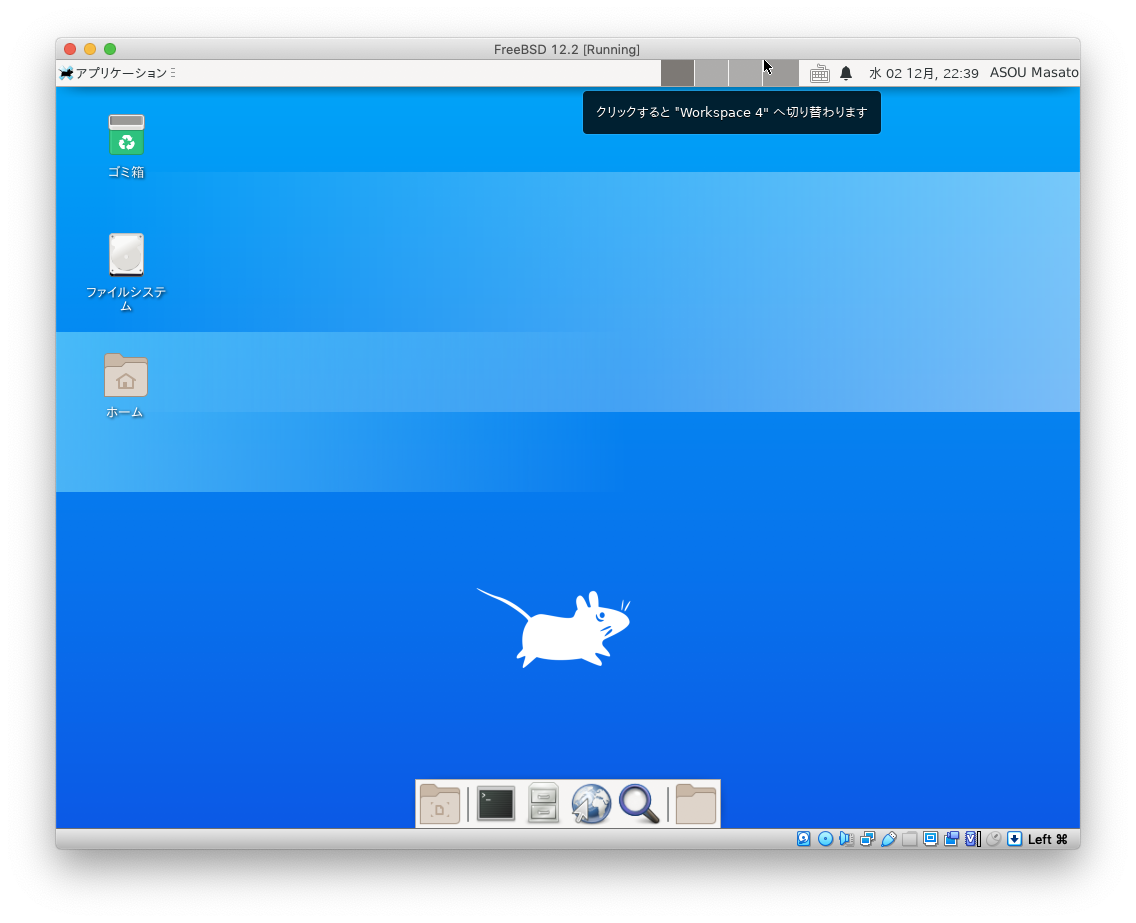Click VirtualBox CPU virtualization indicator
The image size is (1136, 923).
pos(973,839)
